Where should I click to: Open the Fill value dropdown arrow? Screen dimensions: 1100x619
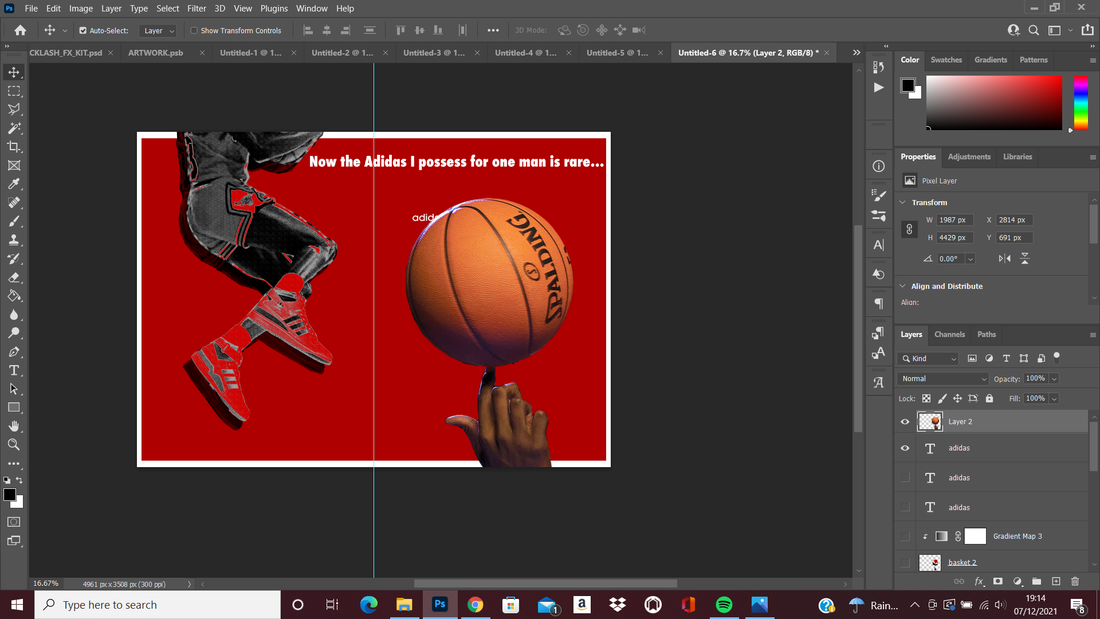coord(1054,399)
